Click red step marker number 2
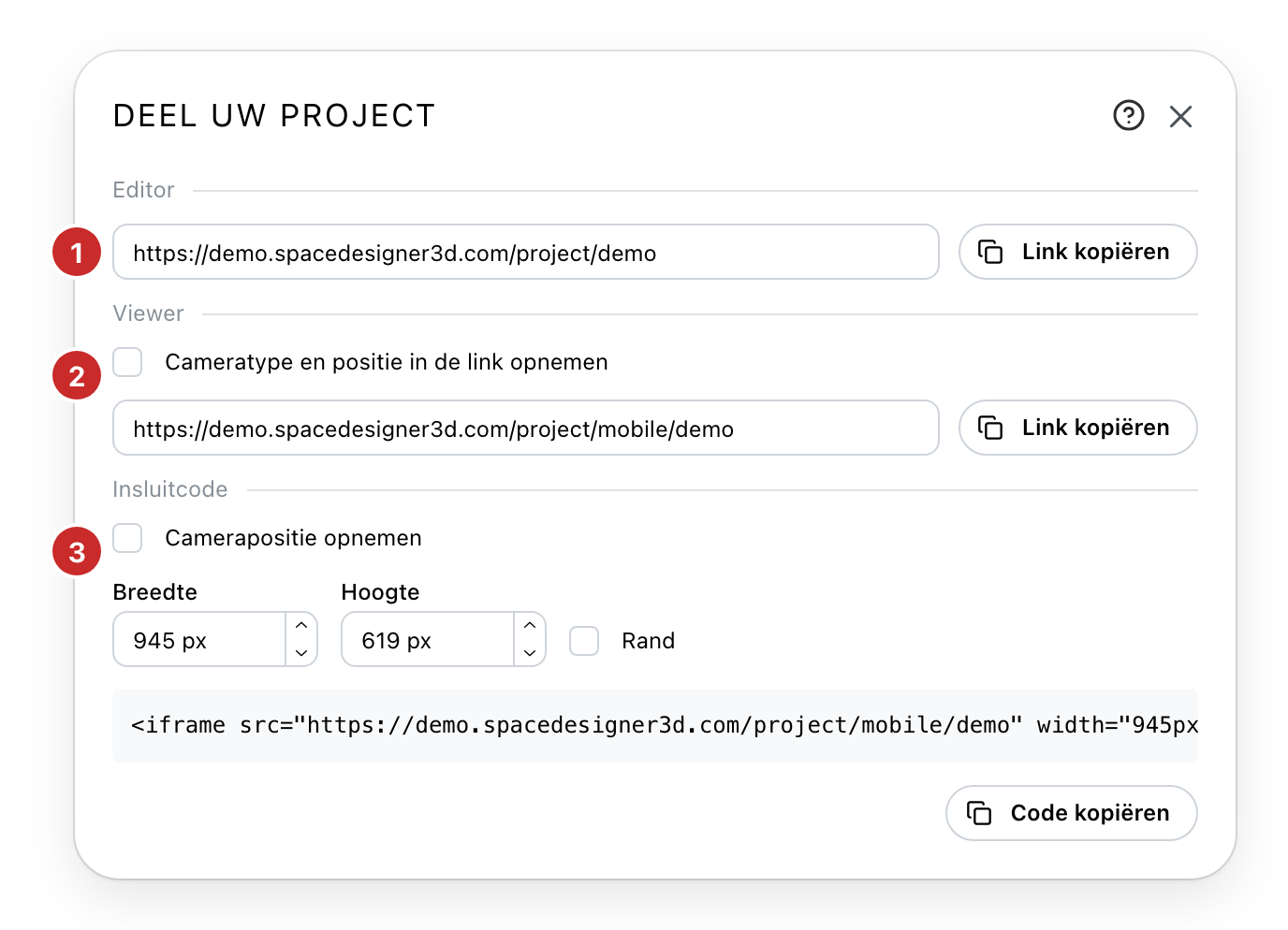The image size is (1288, 930). coord(77,376)
